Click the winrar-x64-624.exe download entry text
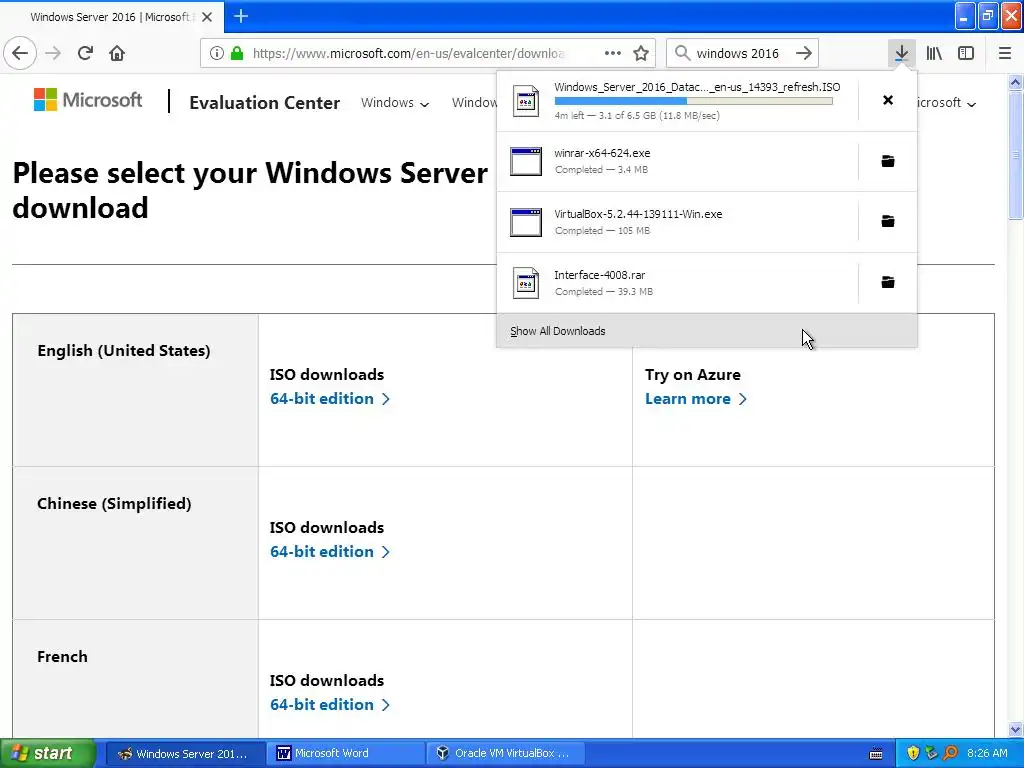The height and width of the screenshot is (768, 1024). [x=602, y=153]
